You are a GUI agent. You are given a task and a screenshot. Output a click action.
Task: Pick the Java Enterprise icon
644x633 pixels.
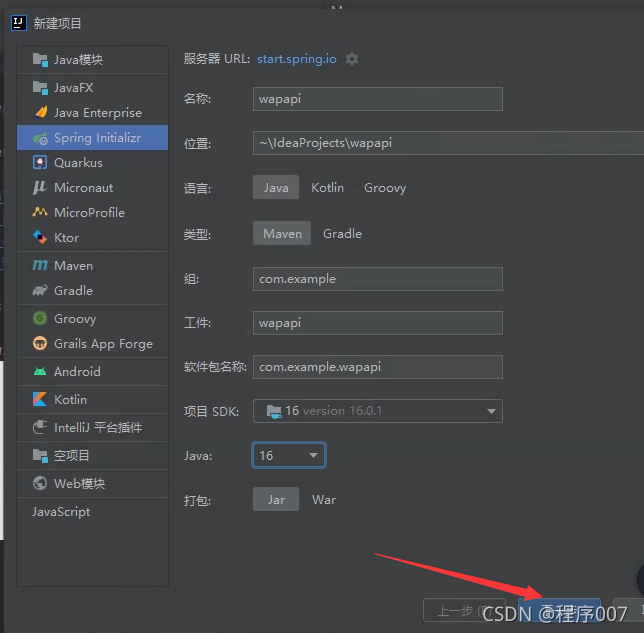(41, 112)
